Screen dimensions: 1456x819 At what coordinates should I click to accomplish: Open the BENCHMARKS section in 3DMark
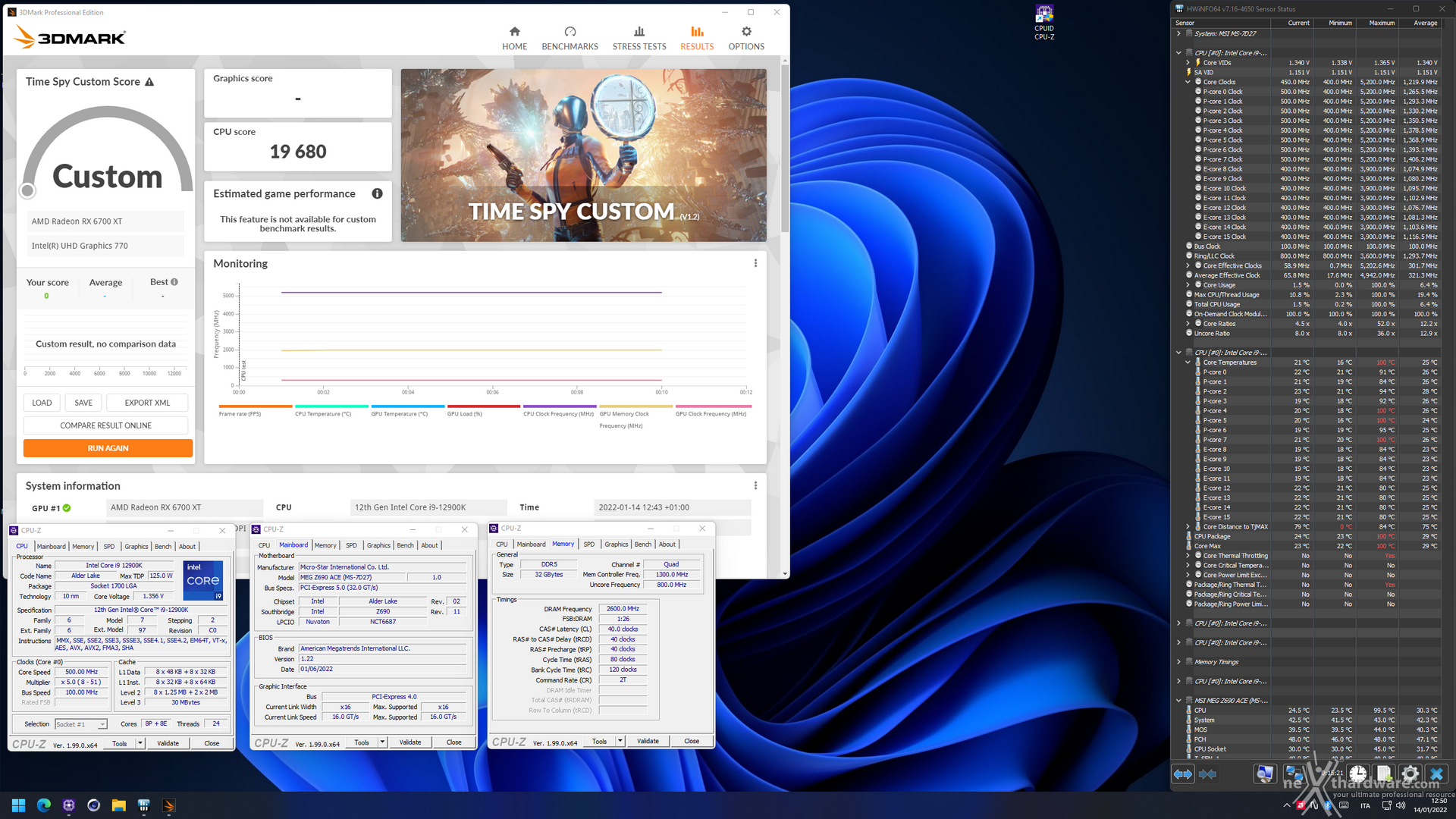(570, 38)
